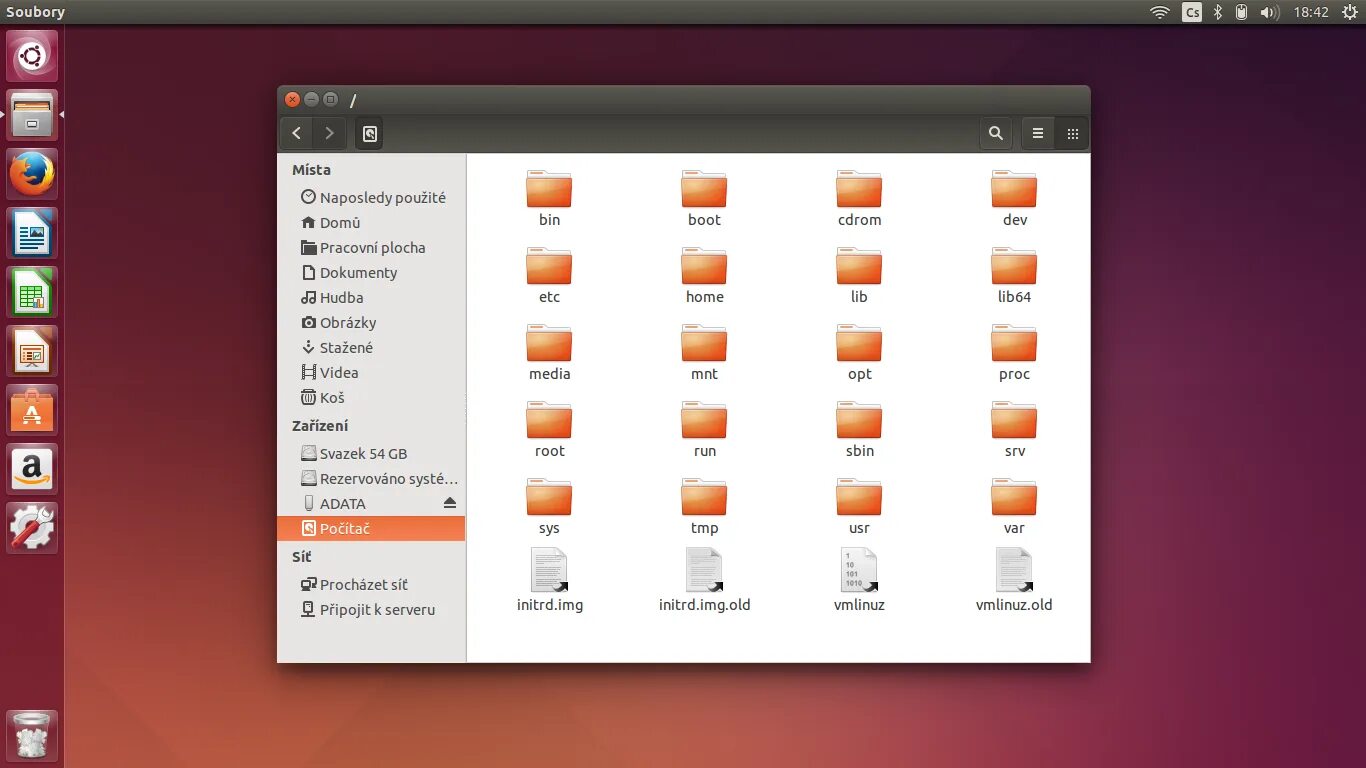This screenshot has height=768, width=1366.
Task: Switch to list view
Action: coord(1038,133)
